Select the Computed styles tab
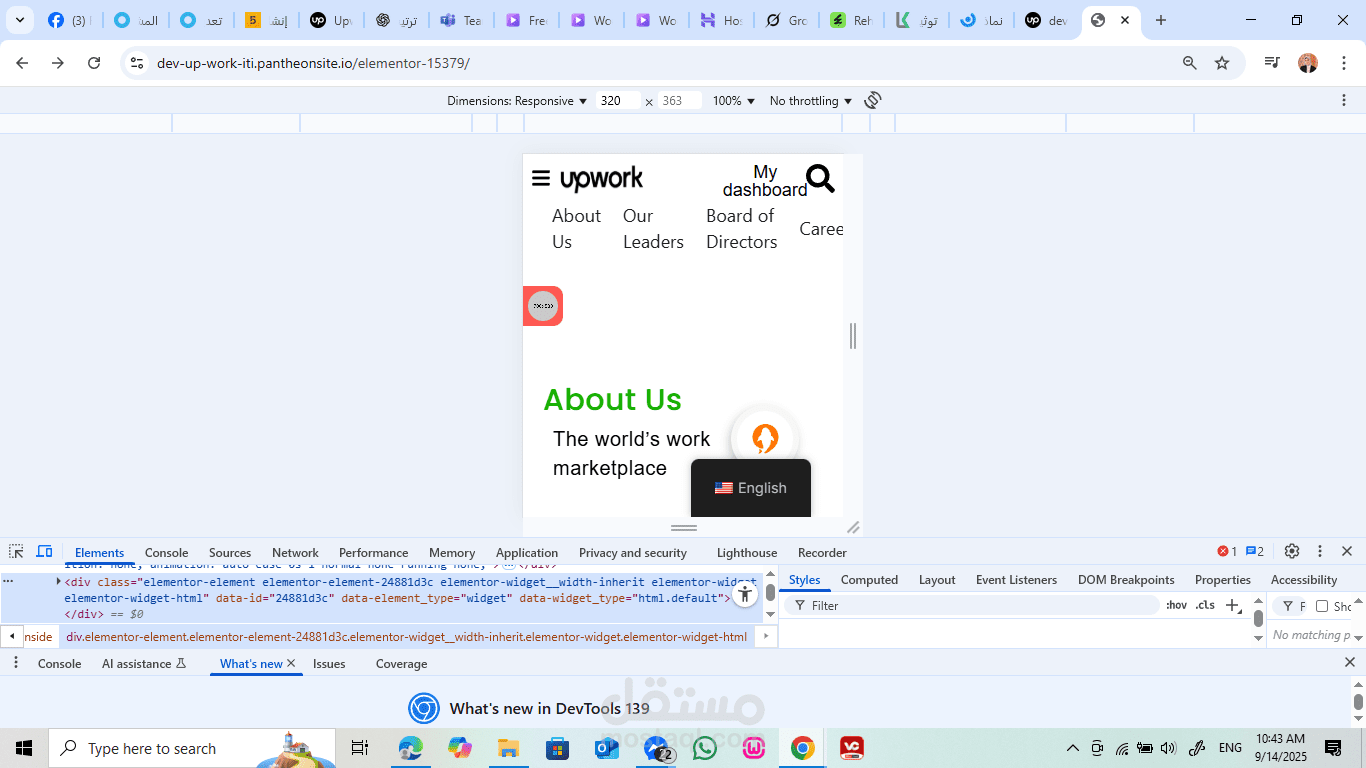 point(869,580)
